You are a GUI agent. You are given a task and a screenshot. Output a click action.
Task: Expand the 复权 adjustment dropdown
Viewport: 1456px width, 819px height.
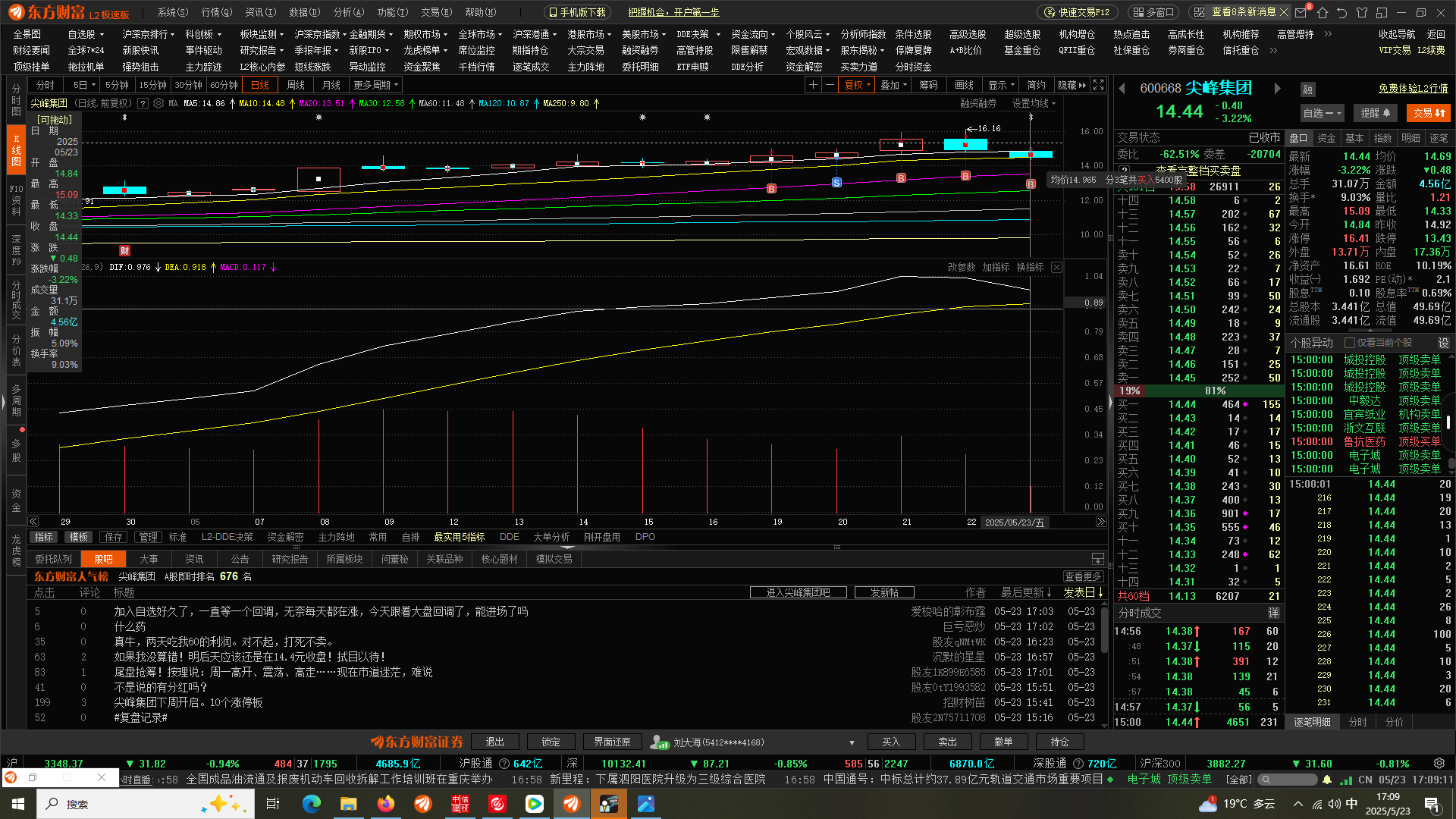(858, 85)
